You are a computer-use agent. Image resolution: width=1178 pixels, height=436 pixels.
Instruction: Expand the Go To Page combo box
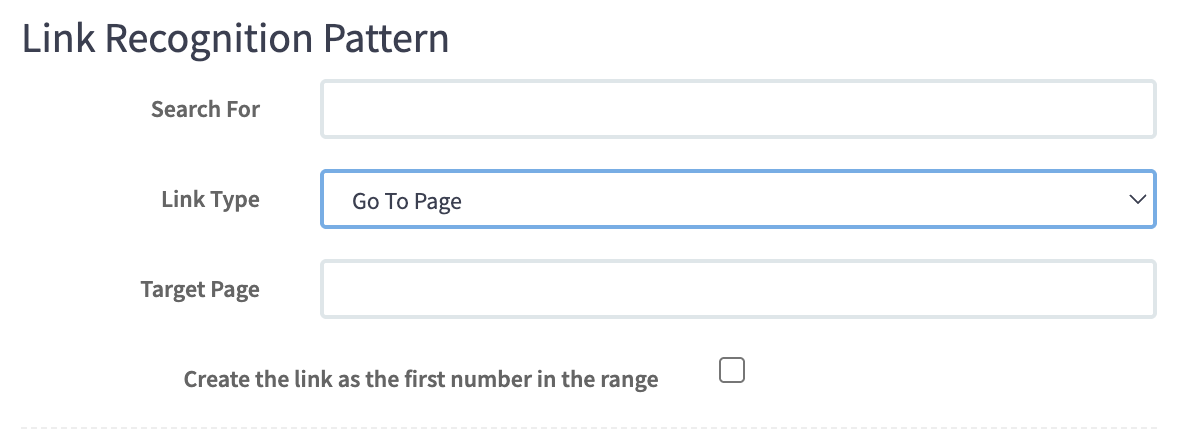click(738, 200)
